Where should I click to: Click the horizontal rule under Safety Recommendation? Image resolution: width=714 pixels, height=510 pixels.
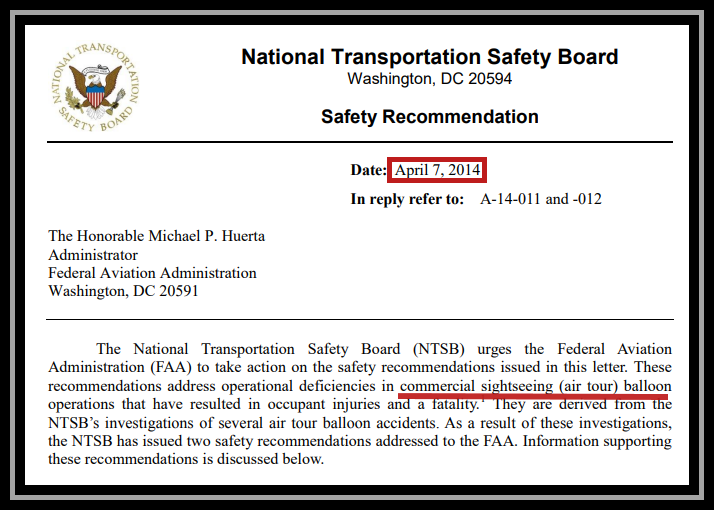pyautogui.click(x=360, y=142)
